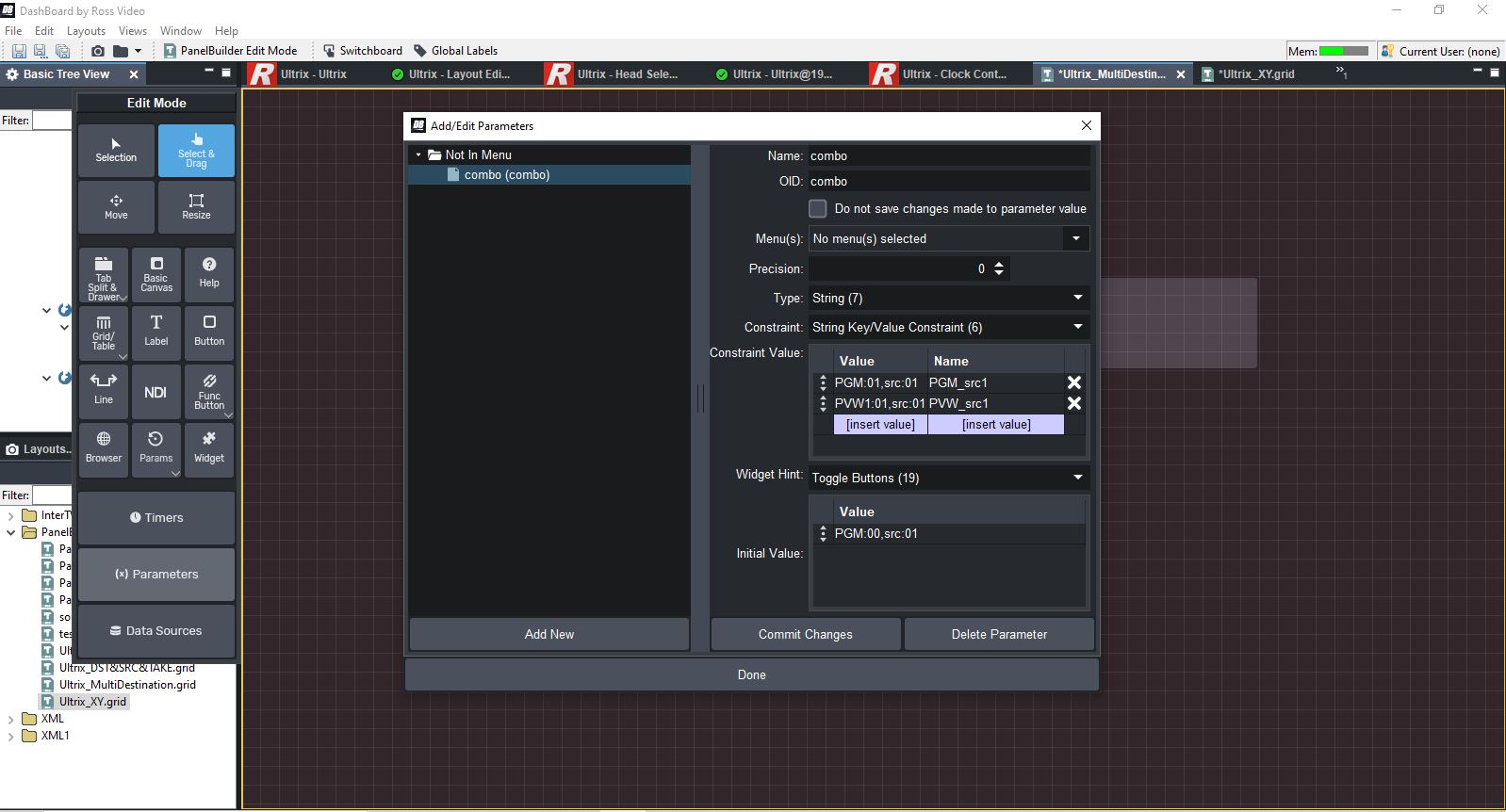Viewport: 1506px width, 812px height.
Task: Select Ultrix_MultiDestination.grid in the file tree
Action: click(127, 685)
